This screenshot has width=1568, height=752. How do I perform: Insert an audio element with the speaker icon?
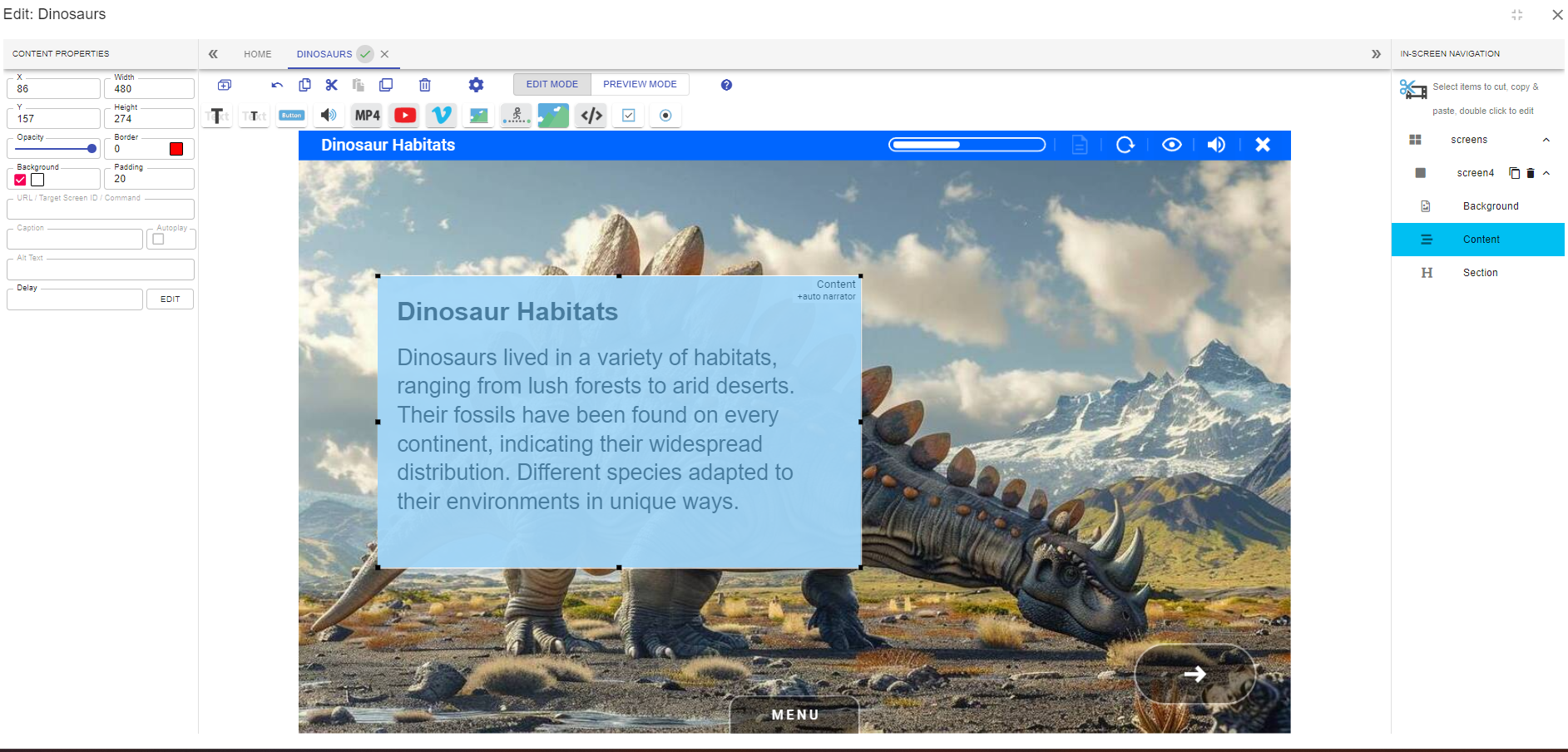[329, 116]
